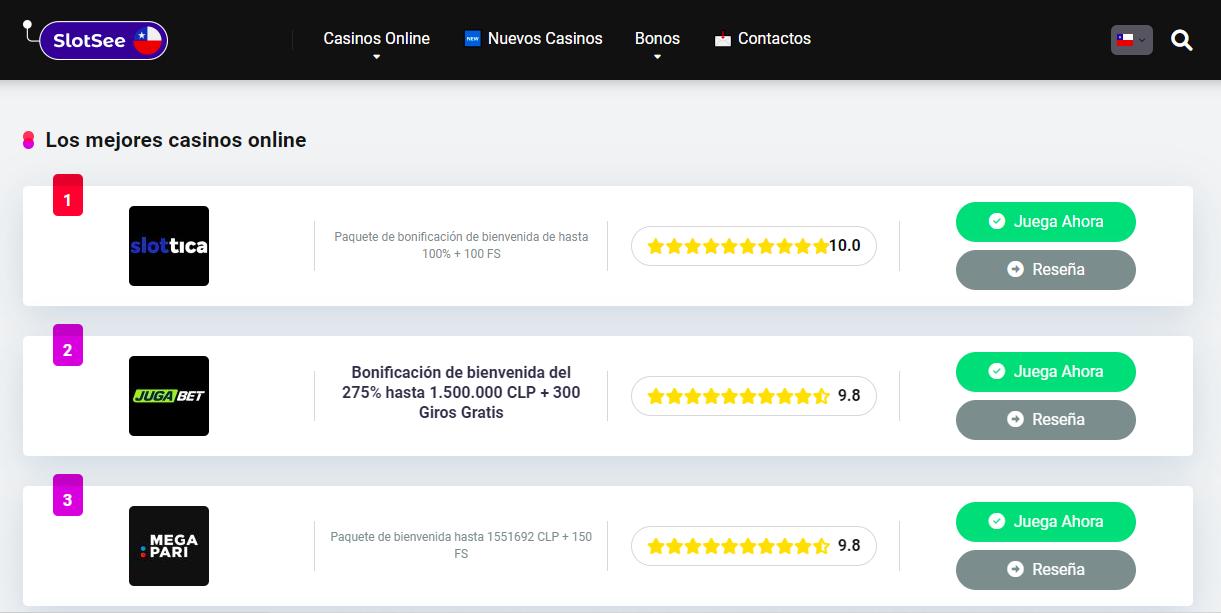Screen dimensions: 1221x613
Task: Click the envelope icon beside Contactos
Action: pyautogui.click(x=723, y=40)
